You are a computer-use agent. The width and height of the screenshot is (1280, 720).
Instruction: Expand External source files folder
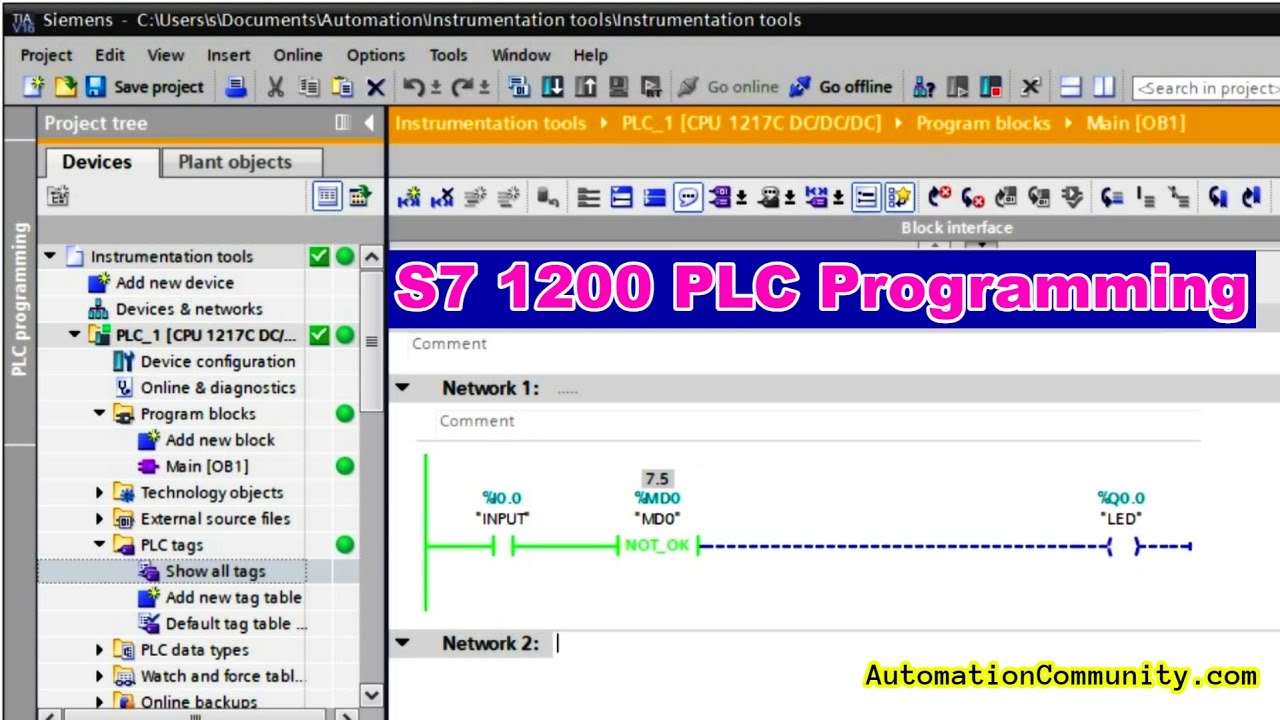tap(100, 518)
